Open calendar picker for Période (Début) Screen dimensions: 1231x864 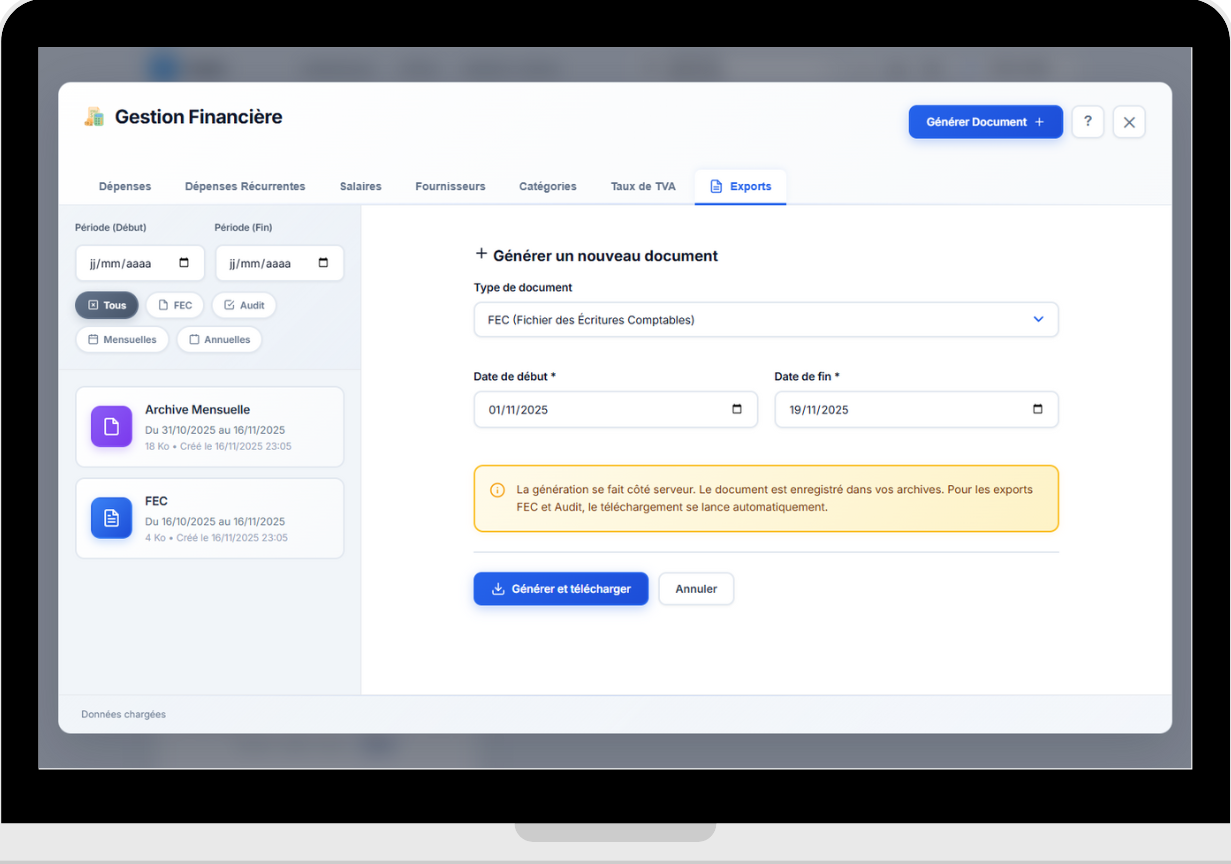(x=184, y=263)
